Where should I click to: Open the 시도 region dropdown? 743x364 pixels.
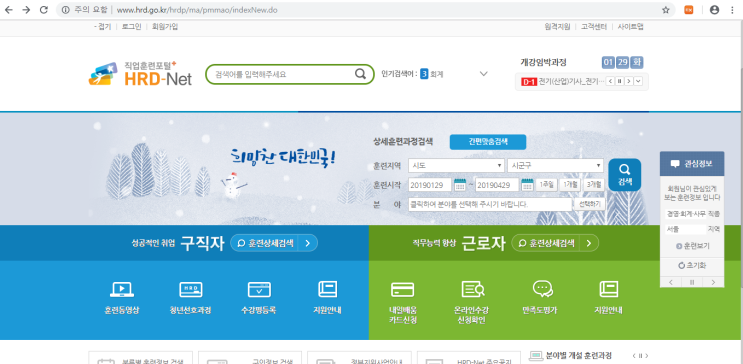tap(456, 165)
